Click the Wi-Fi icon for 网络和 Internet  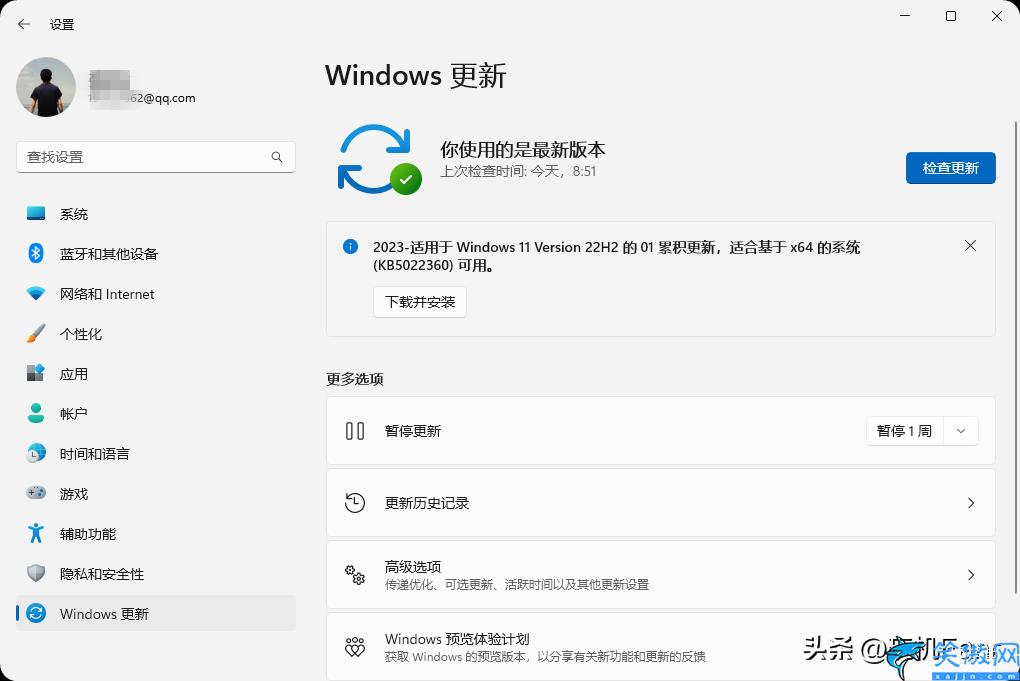[x=36, y=293]
